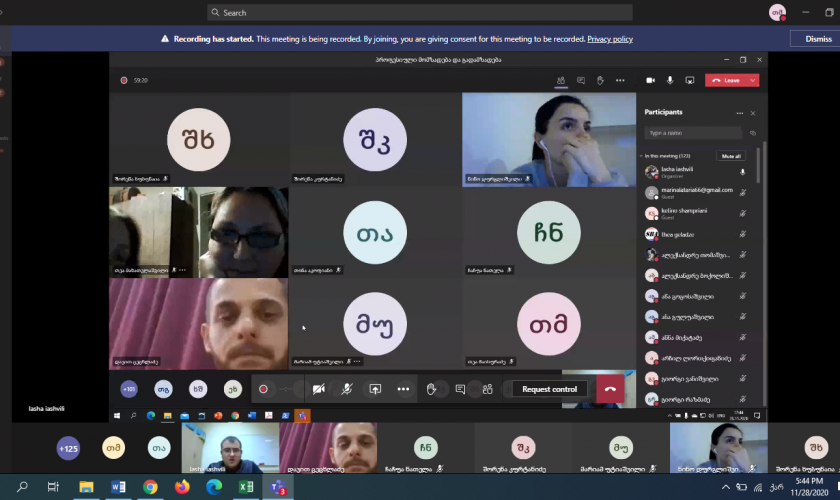Open Microsoft Edge from the taskbar
Screen dimensions: 840x500
click(x=214, y=487)
